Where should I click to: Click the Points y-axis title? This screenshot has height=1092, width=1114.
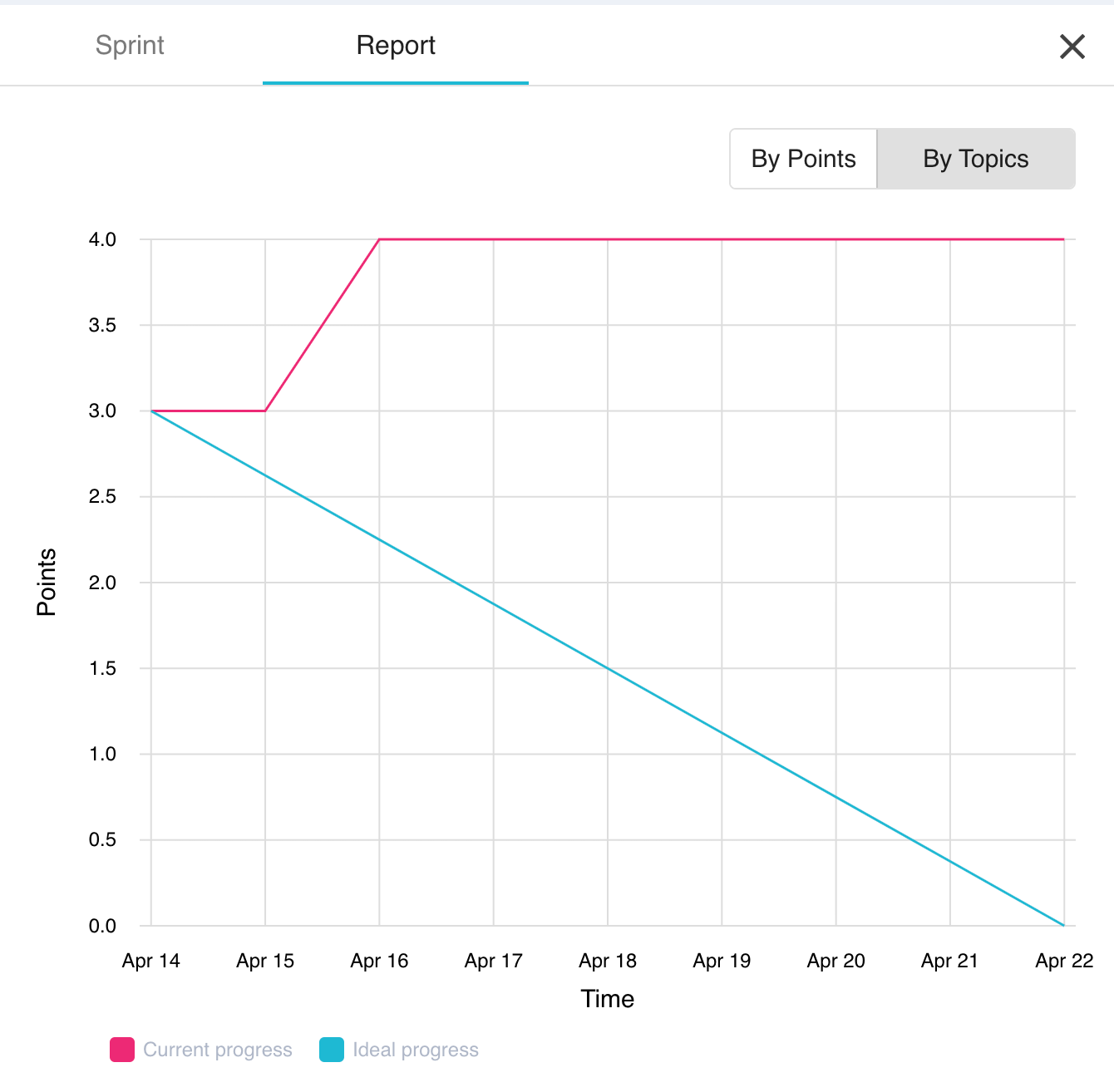(47, 582)
